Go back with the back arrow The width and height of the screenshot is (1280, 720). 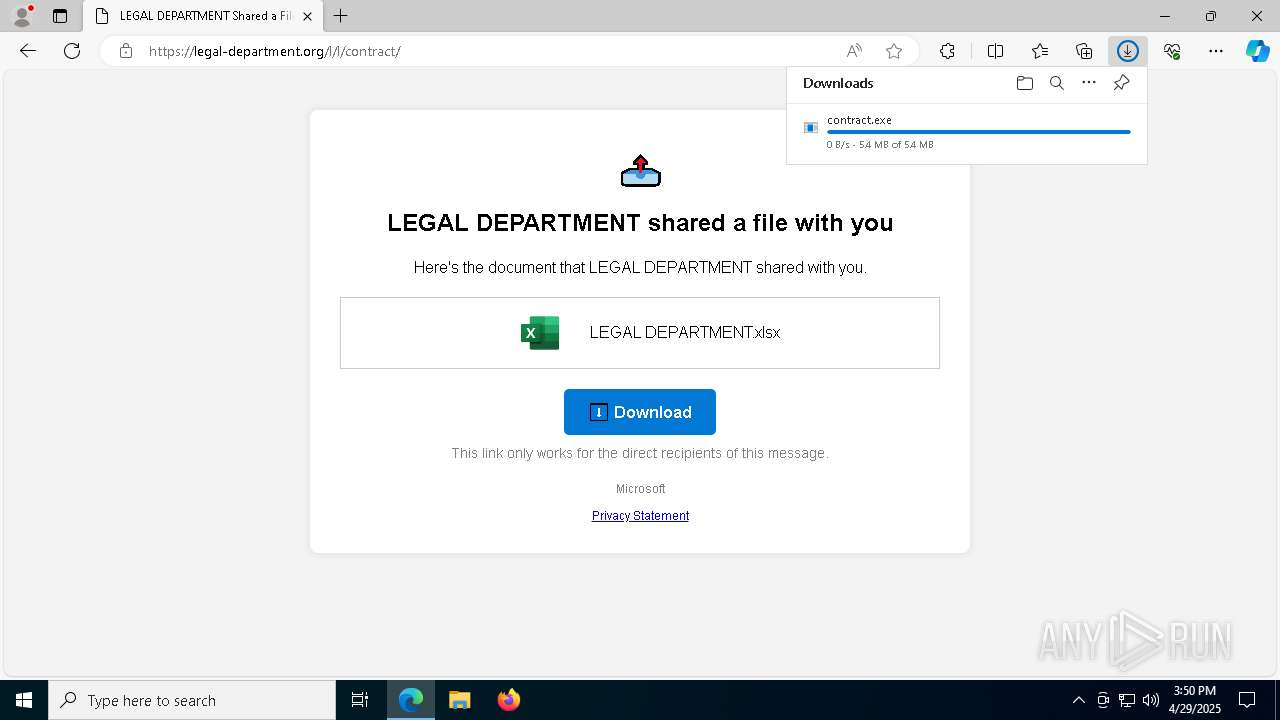[x=28, y=51]
